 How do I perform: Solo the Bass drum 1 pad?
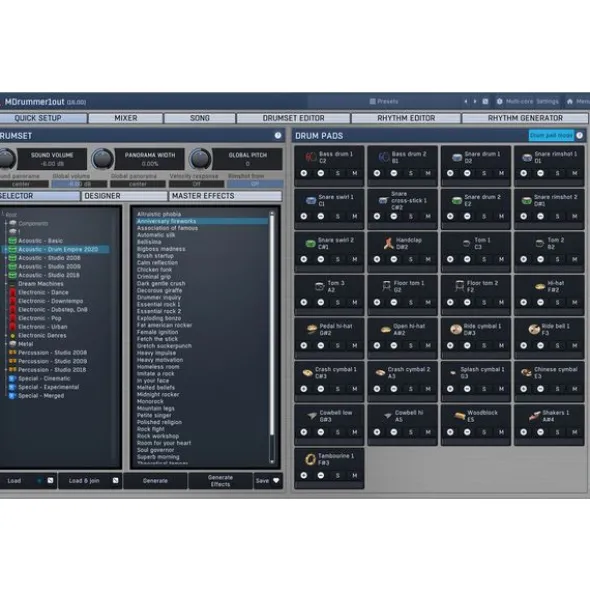click(337, 173)
